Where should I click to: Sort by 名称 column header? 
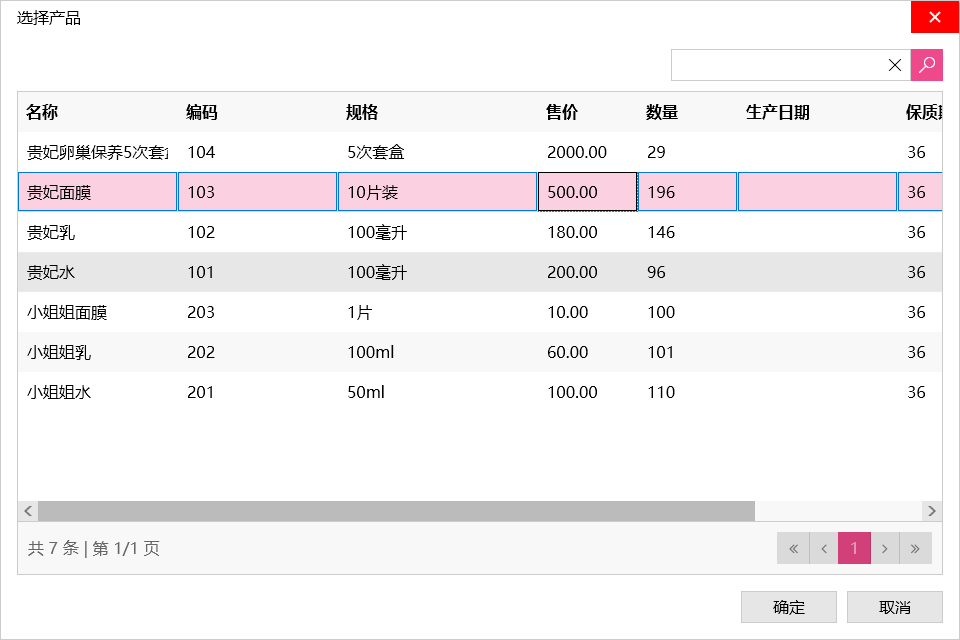pos(42,112)
